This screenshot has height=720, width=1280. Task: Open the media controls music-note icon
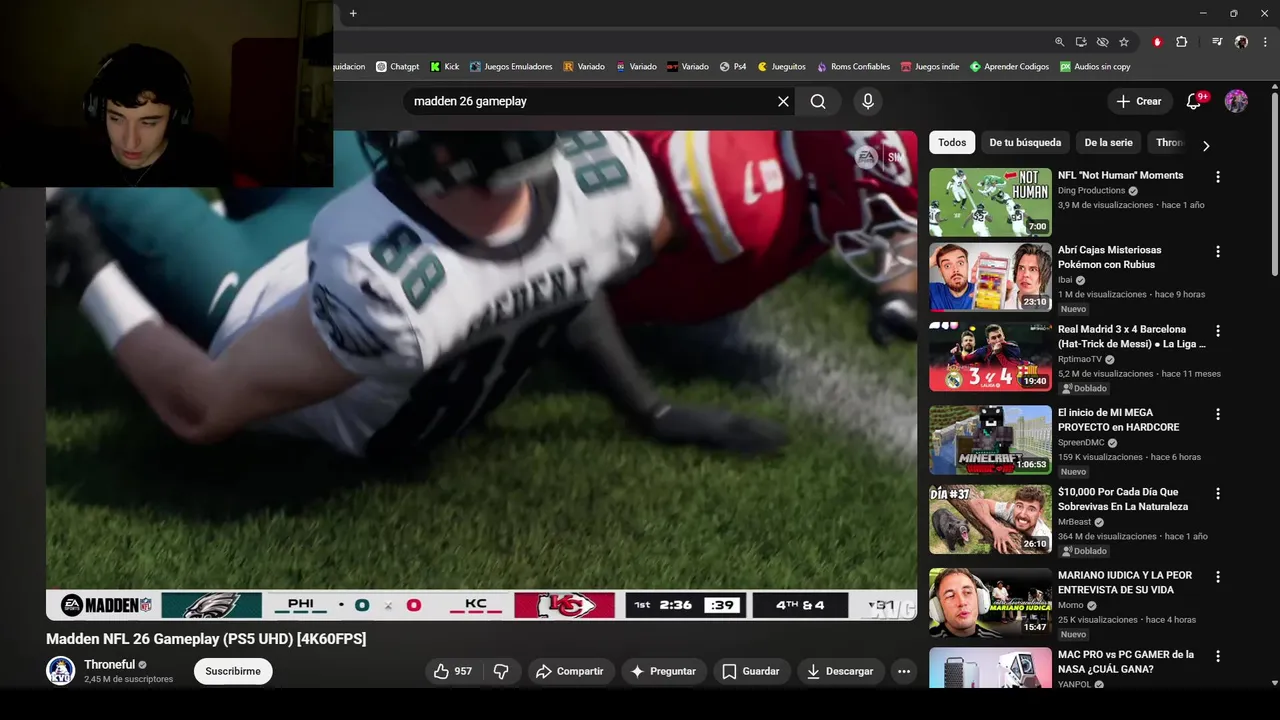coord(1216,42)
